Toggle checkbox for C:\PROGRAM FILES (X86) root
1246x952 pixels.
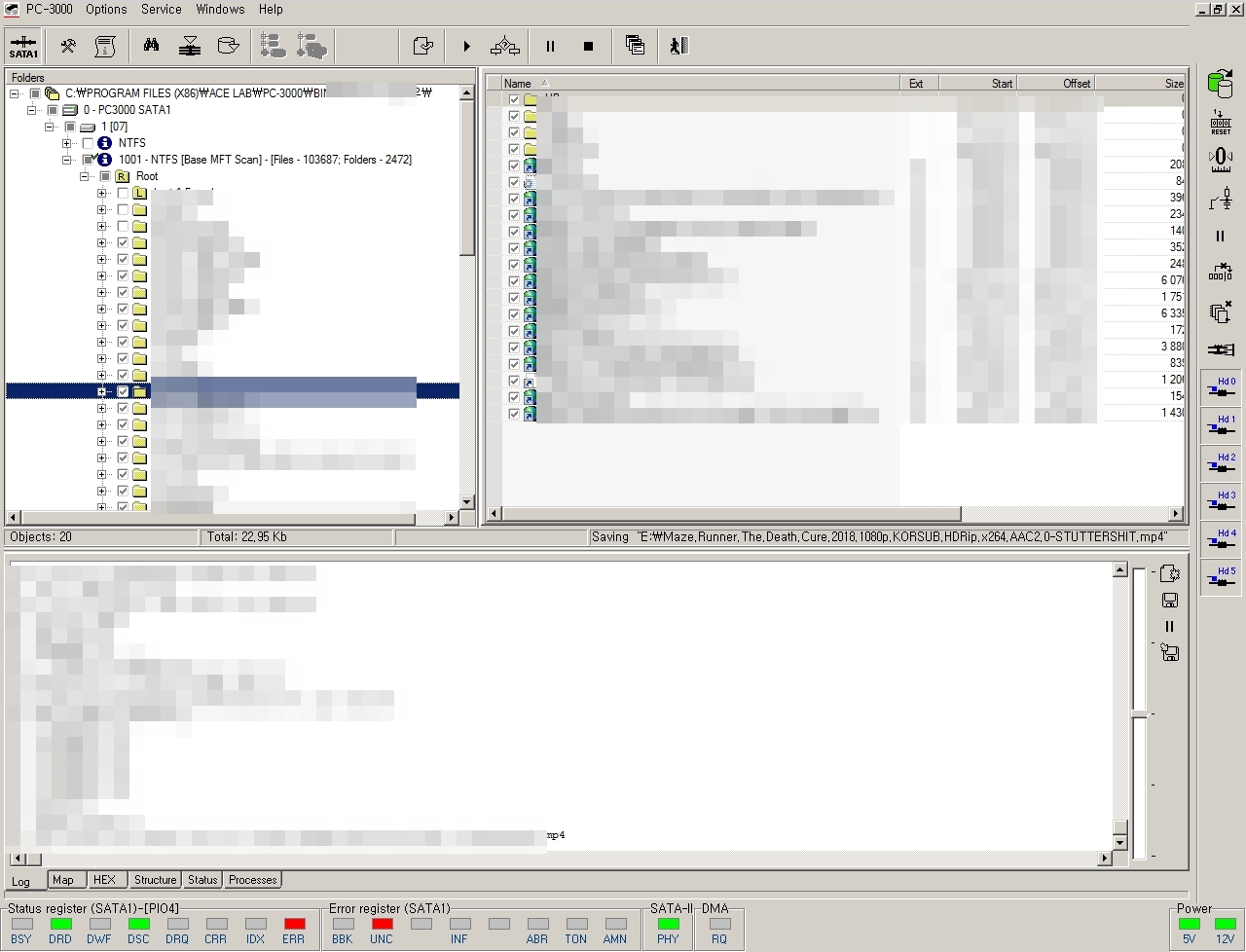click(35, 93)
